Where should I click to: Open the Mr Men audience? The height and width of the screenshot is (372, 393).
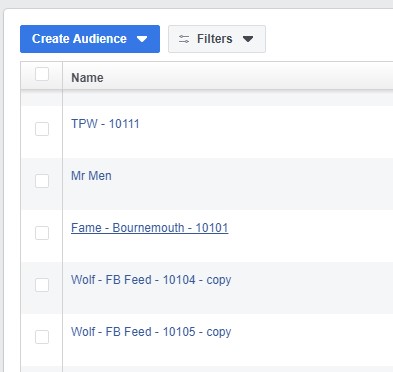coord(91,176)
